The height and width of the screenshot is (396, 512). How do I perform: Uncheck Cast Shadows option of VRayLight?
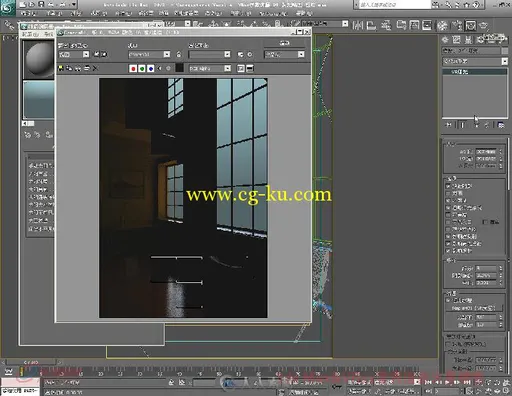point(448,186)
